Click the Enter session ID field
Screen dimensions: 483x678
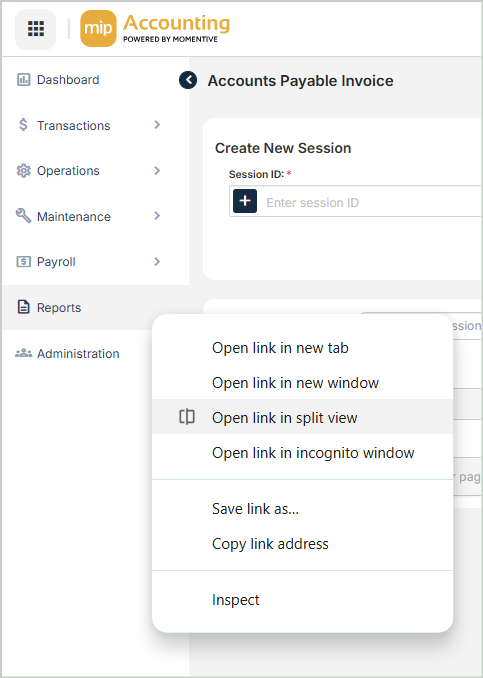point(372,202)
